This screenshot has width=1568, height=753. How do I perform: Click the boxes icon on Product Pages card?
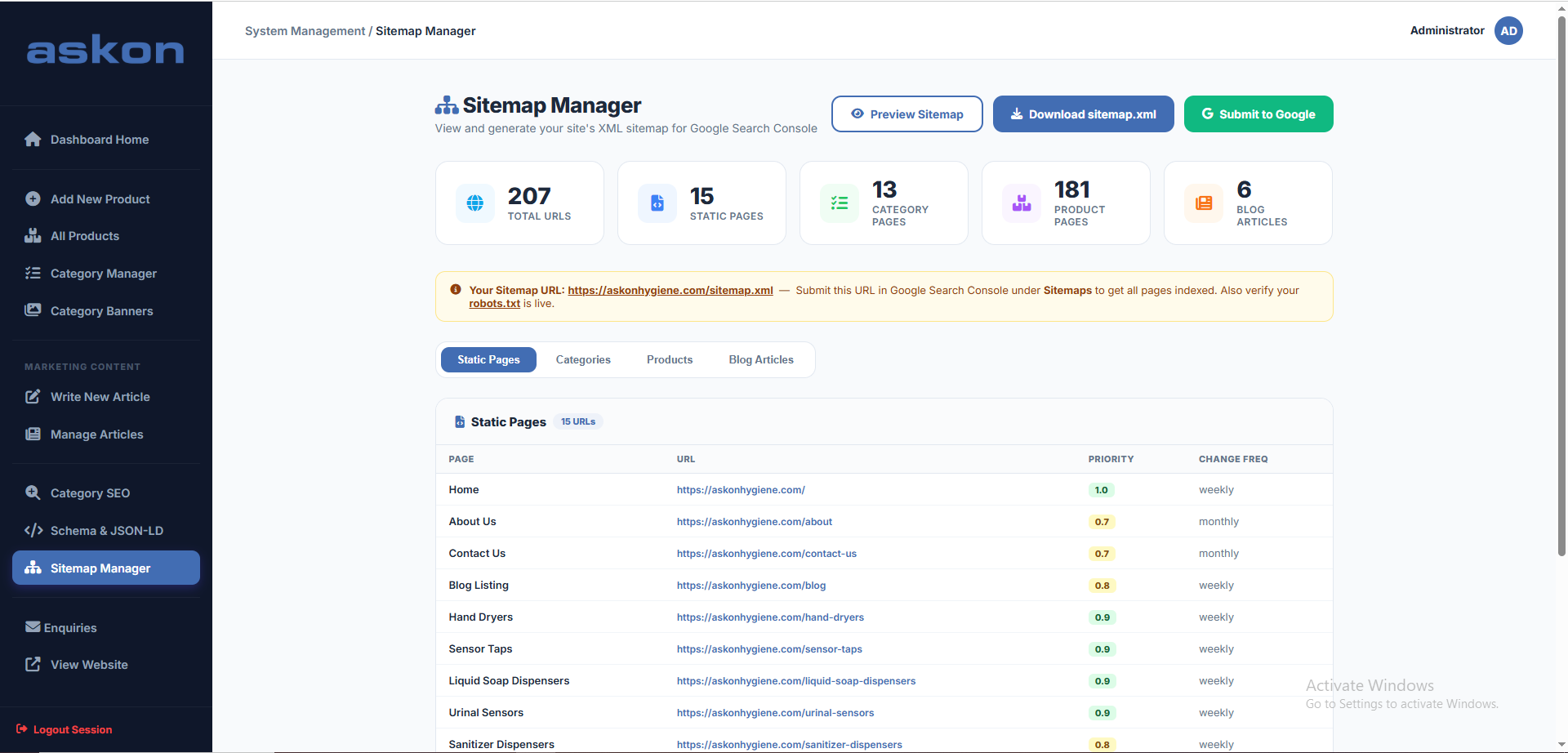click(1022, 203)
